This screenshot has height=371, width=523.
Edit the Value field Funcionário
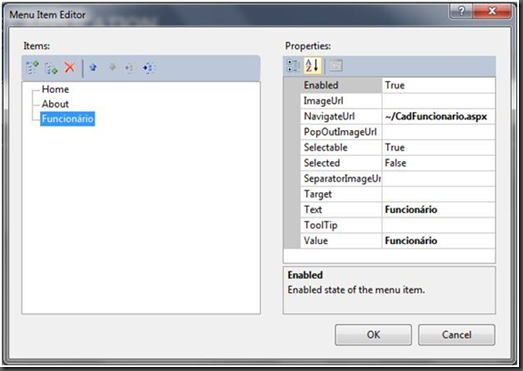[x=438, y=241]
